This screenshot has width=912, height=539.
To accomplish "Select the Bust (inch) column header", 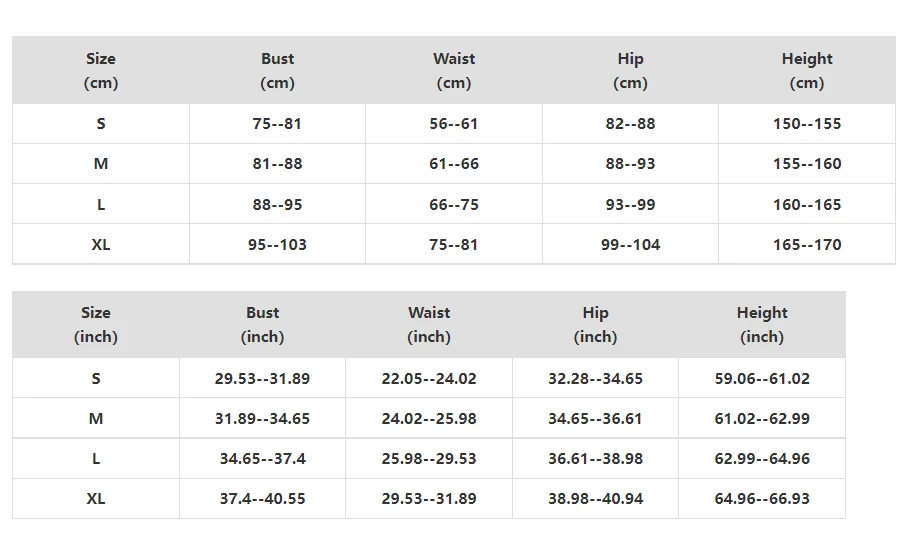I will point(262,325).
